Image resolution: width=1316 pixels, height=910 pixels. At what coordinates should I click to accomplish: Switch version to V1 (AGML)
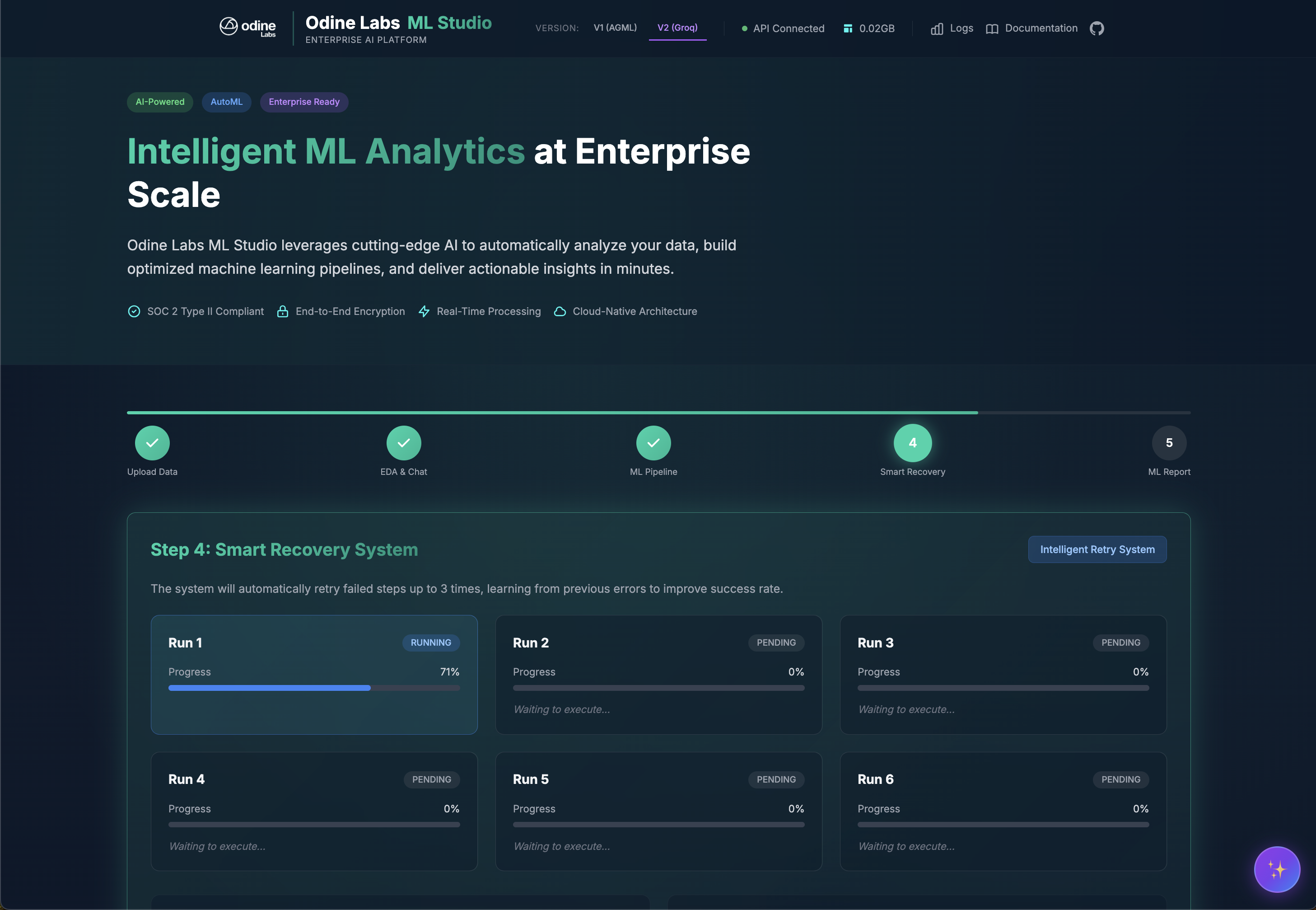point(615,27)
